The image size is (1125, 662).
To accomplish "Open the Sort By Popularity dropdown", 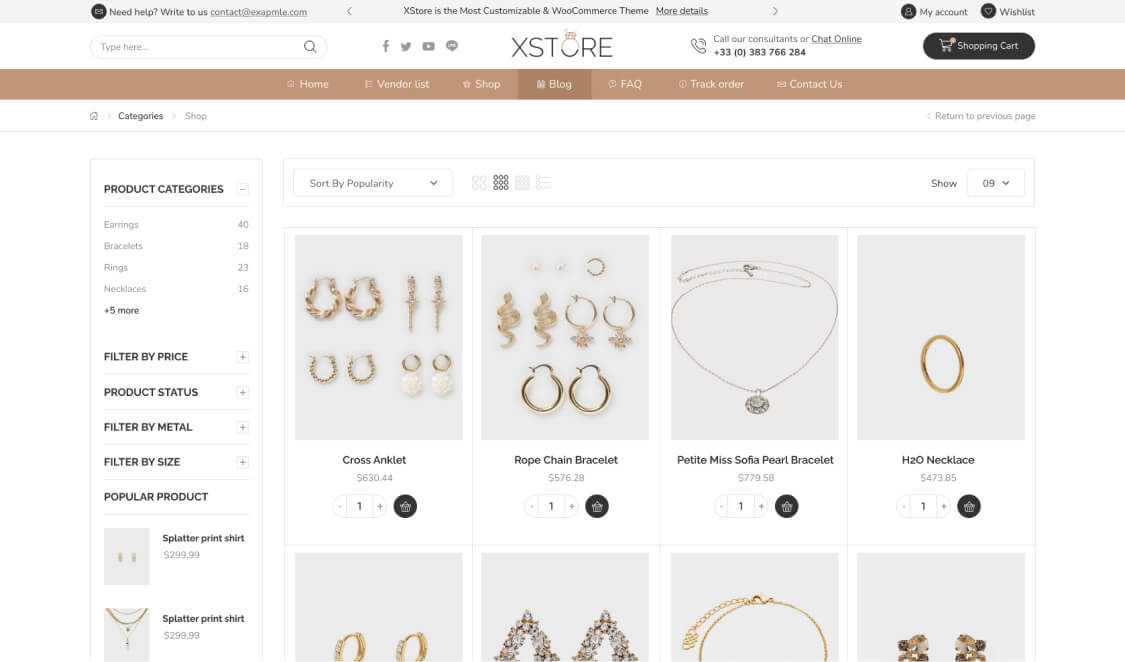I will tap(373, 183).
